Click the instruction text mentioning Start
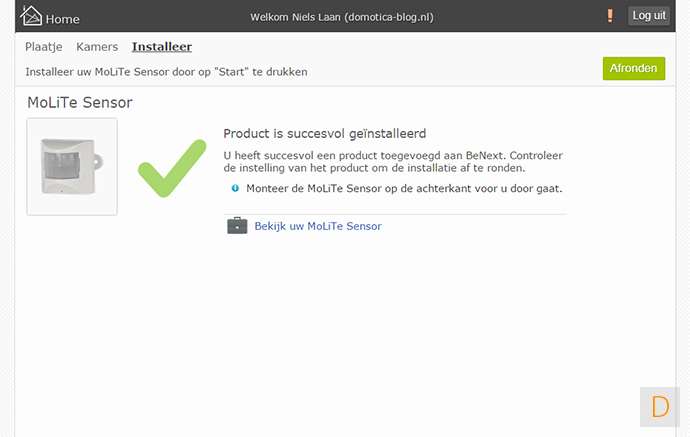 pyautogui.click(x=166, y=72)
